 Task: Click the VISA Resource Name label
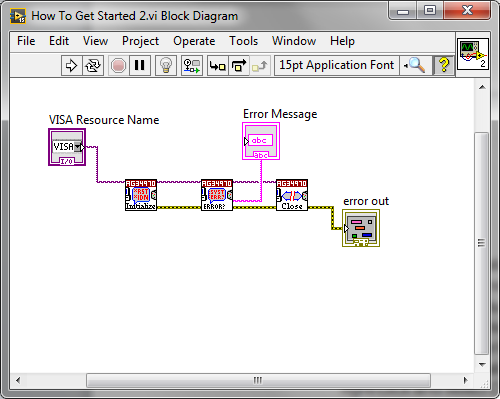pos(104,120)
